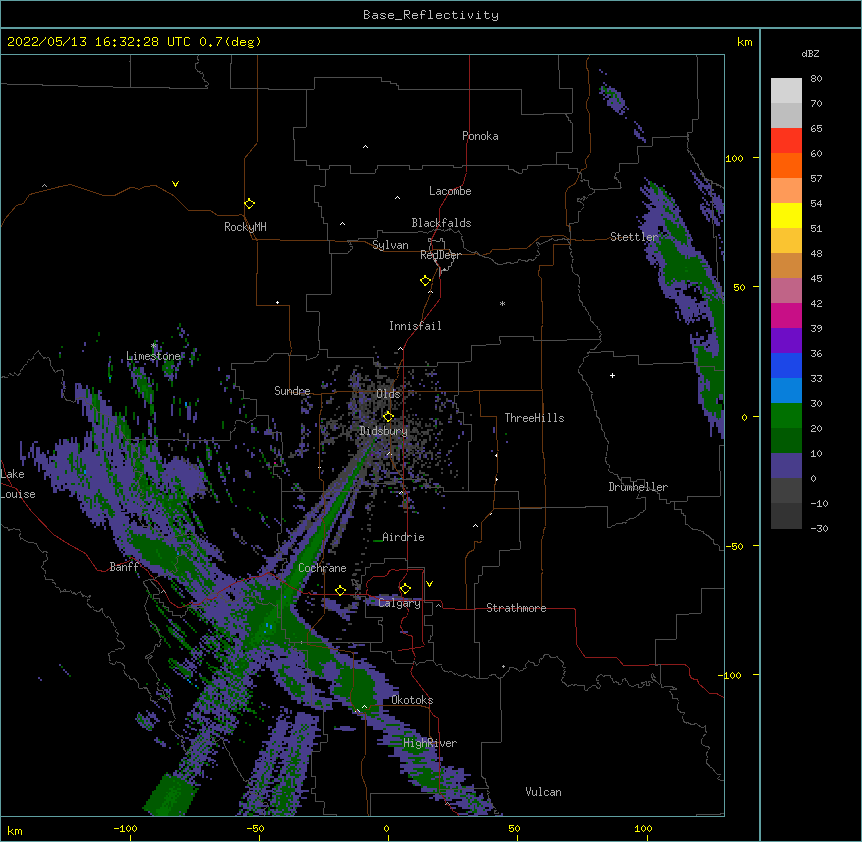862x842 pixels.
Task: Click the km unit label at the top right
Action: (x=745, y=42)
